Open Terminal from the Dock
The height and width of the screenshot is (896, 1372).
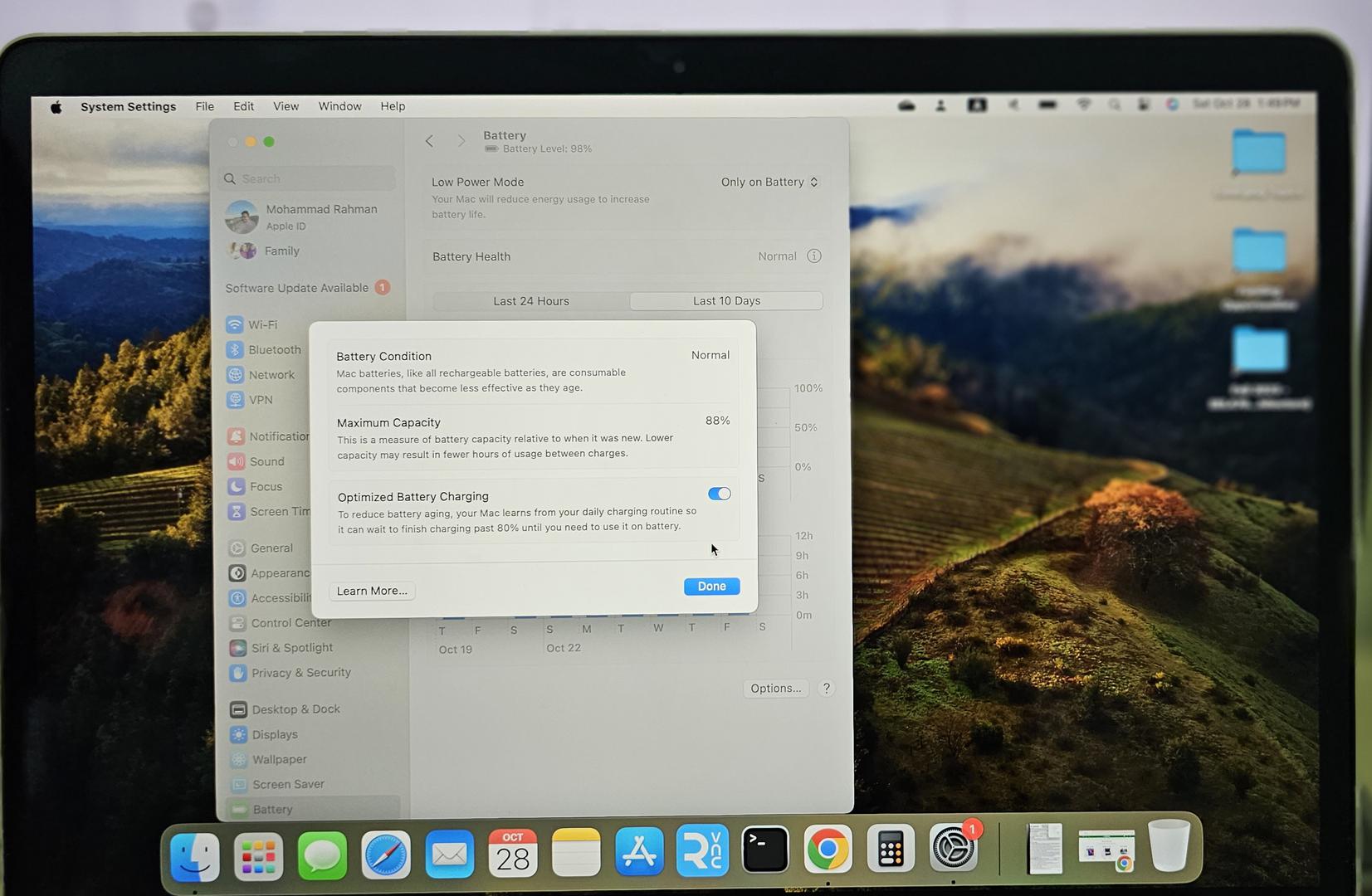pyautogui.click(x=764, y=849)
